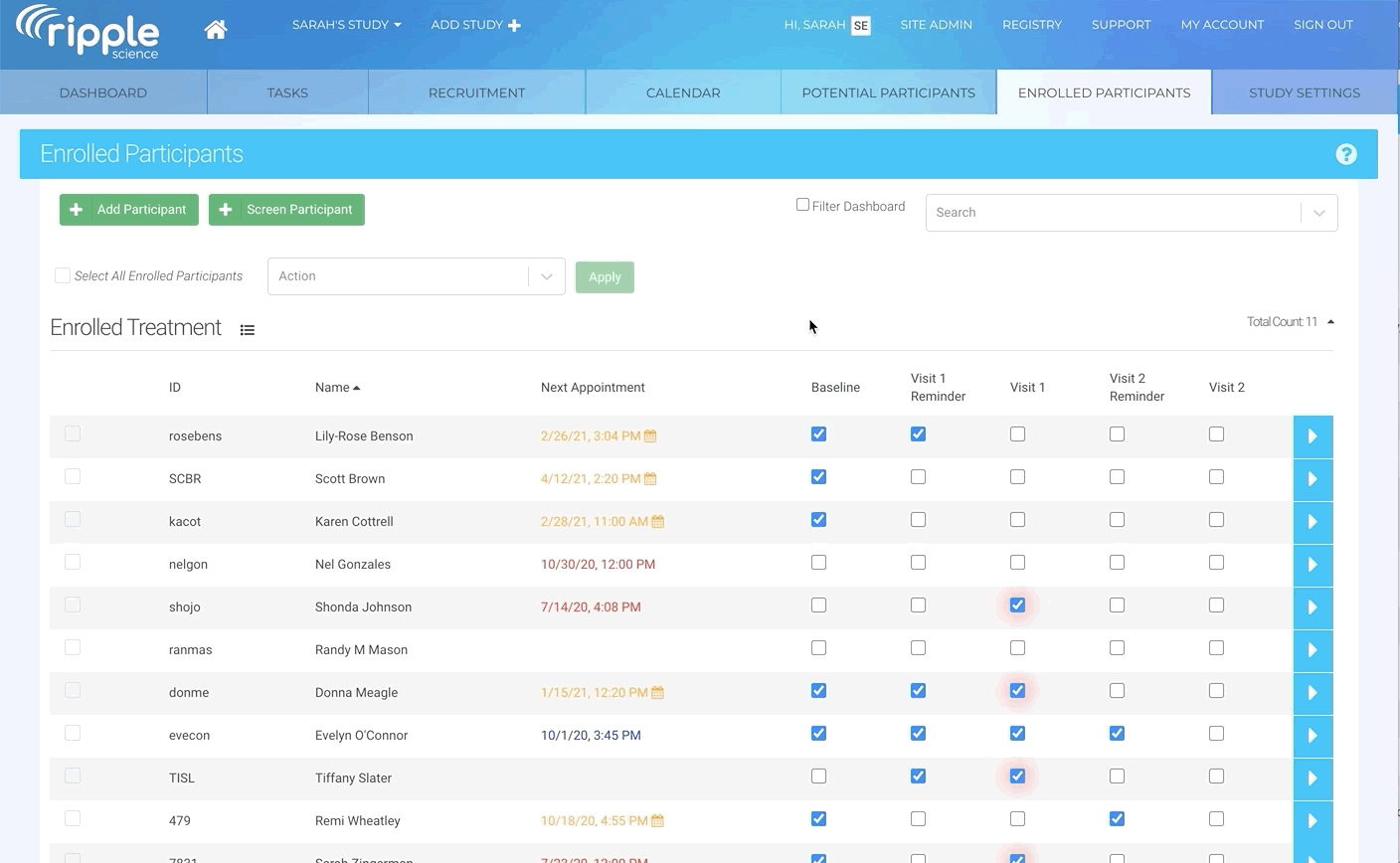Click blue arrow button for Scott Brown
This screenshot has height=863, width=1400.
[x=1312, y=479]
